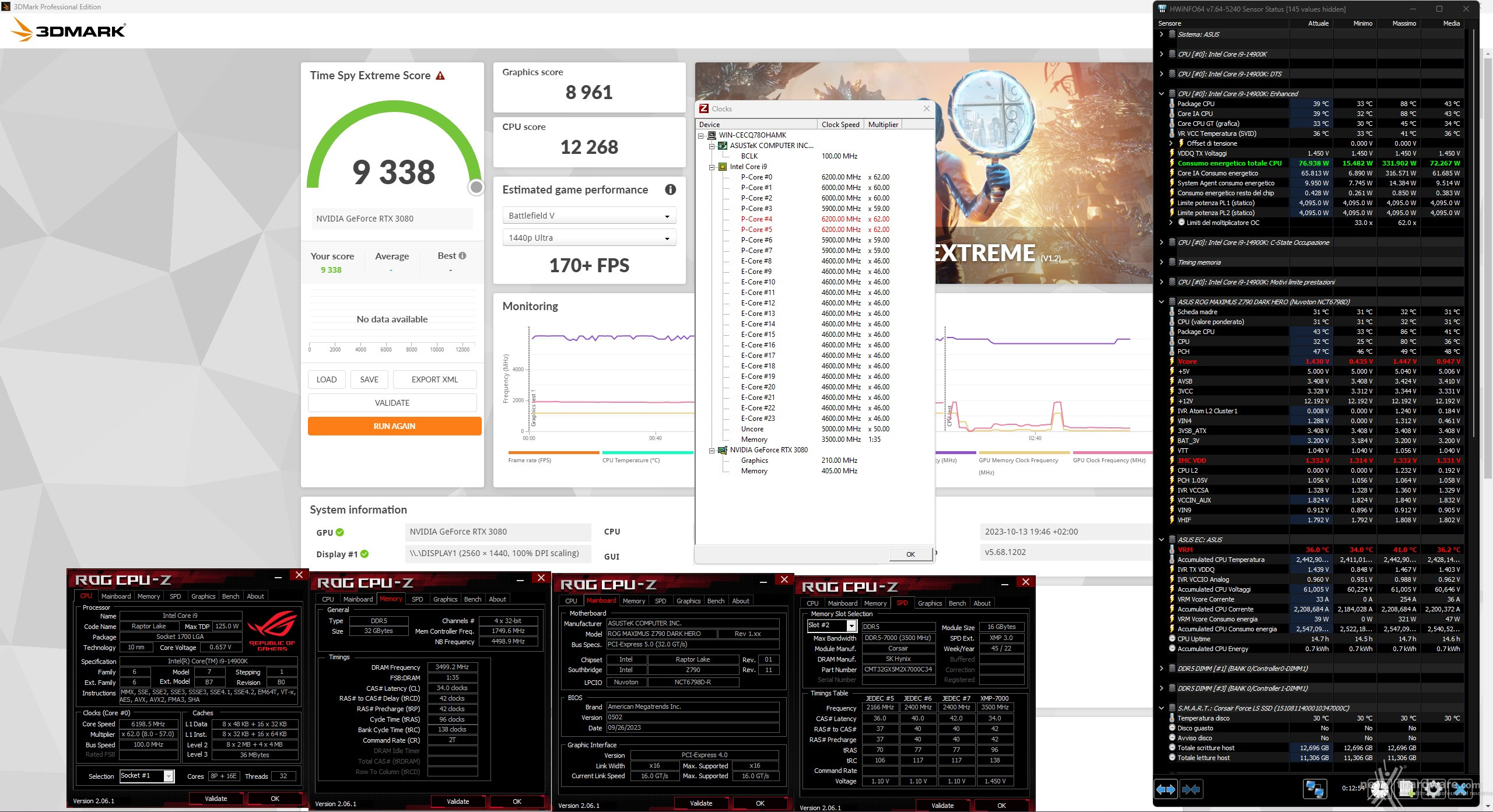Viewport: 1493px width, 812px height.
Task: Click the GPU card icon beside NVIDIA GeForce RTX 3080 in Clocks
Action: point(723,450)
